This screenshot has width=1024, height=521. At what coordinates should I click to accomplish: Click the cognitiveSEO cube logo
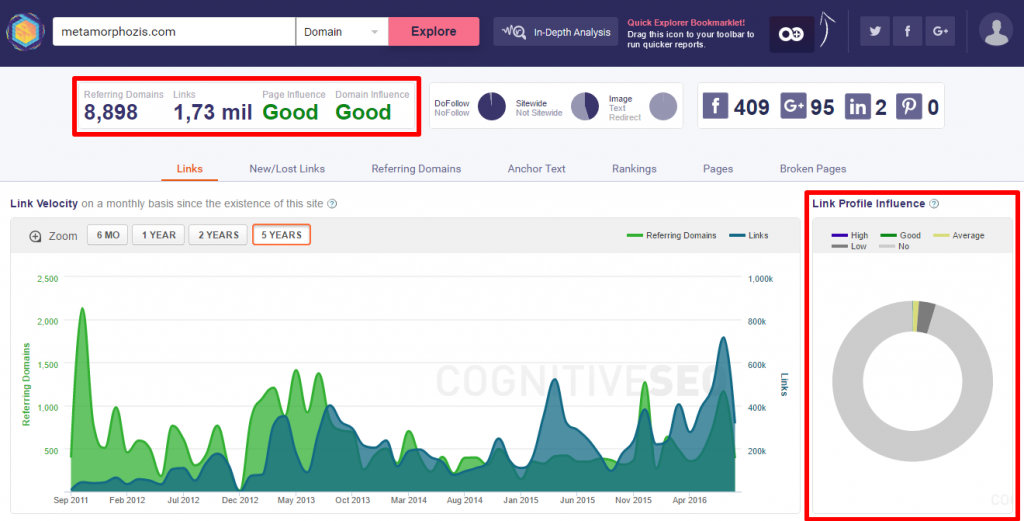25,31
